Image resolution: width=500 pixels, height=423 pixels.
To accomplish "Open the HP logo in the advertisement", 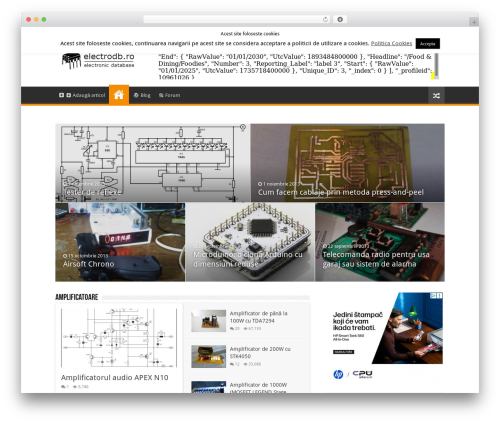I will [338, 374].
